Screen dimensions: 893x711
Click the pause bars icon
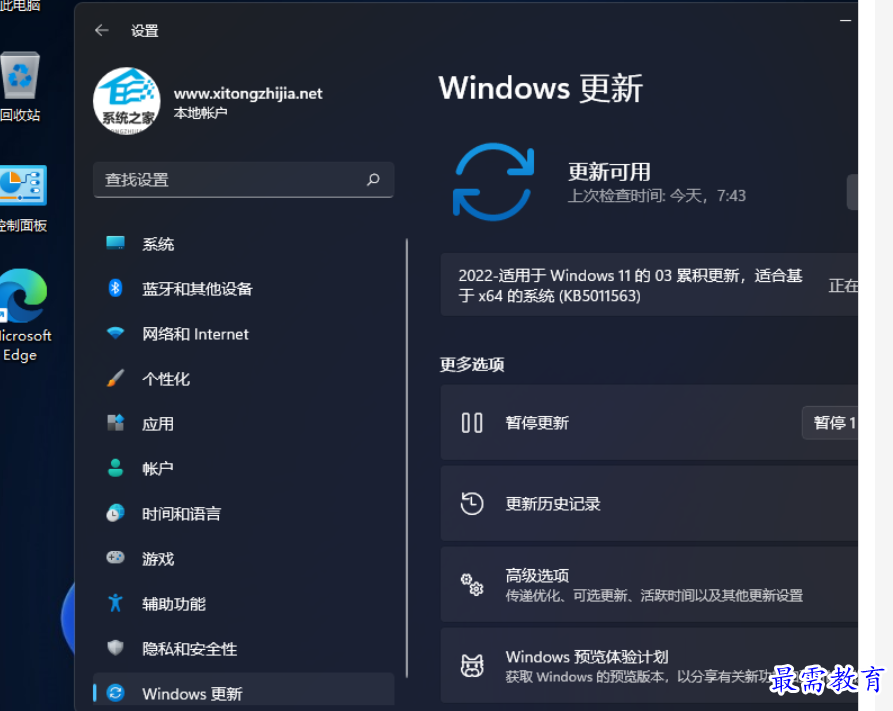coord(472,423)
